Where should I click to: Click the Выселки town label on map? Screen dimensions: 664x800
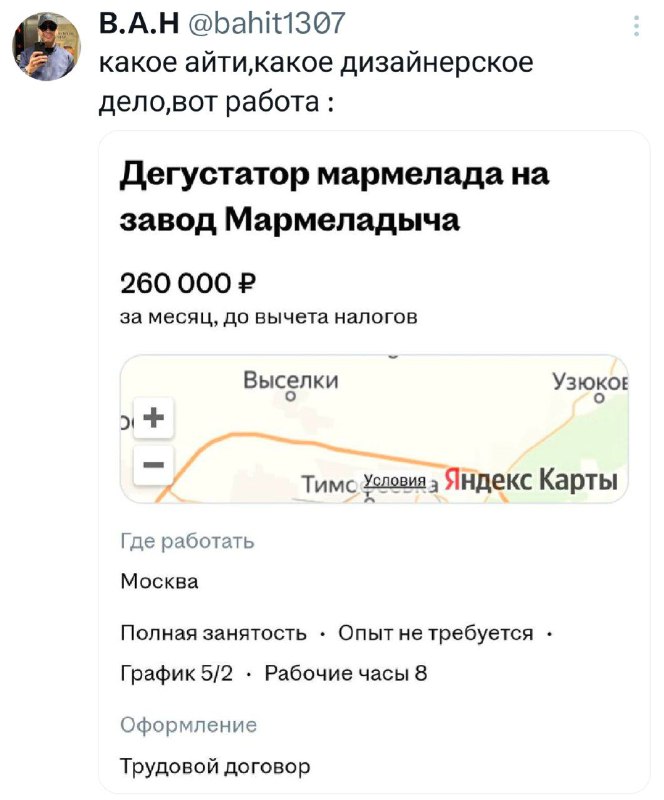[x=291, y=381]
